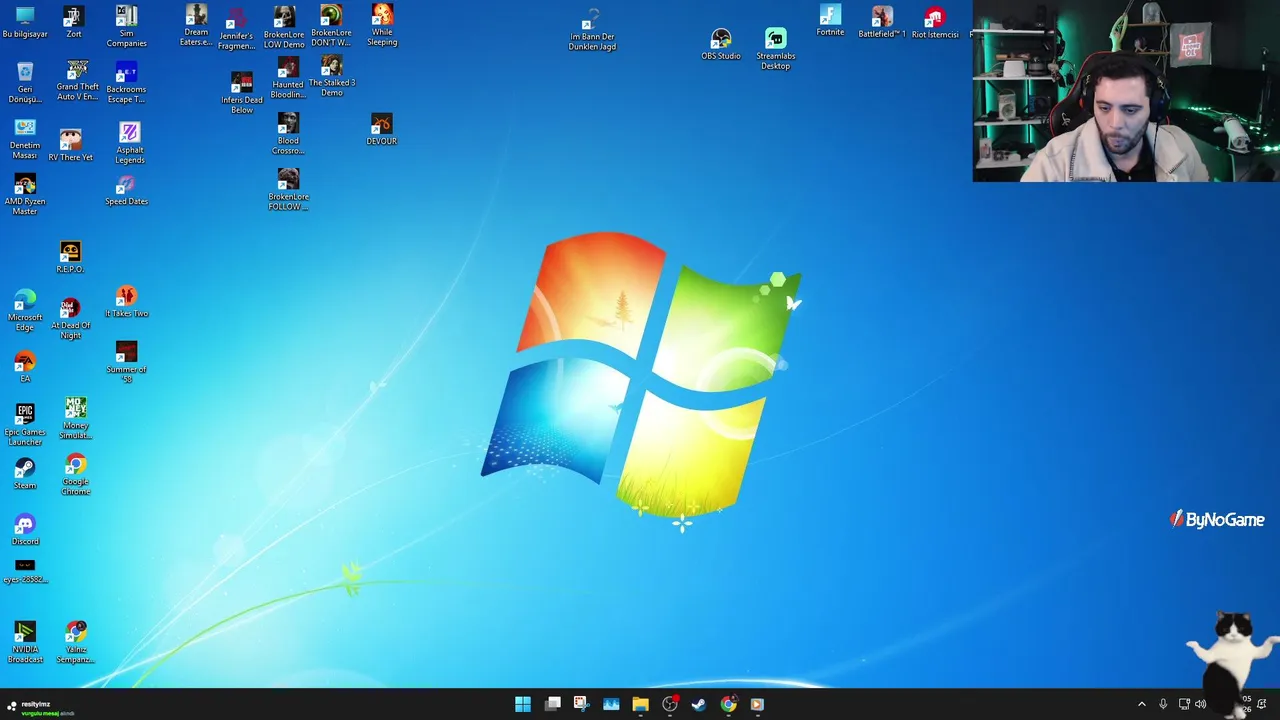Launch BrokenLore LOW Demo shortcut

coord(284,27)
